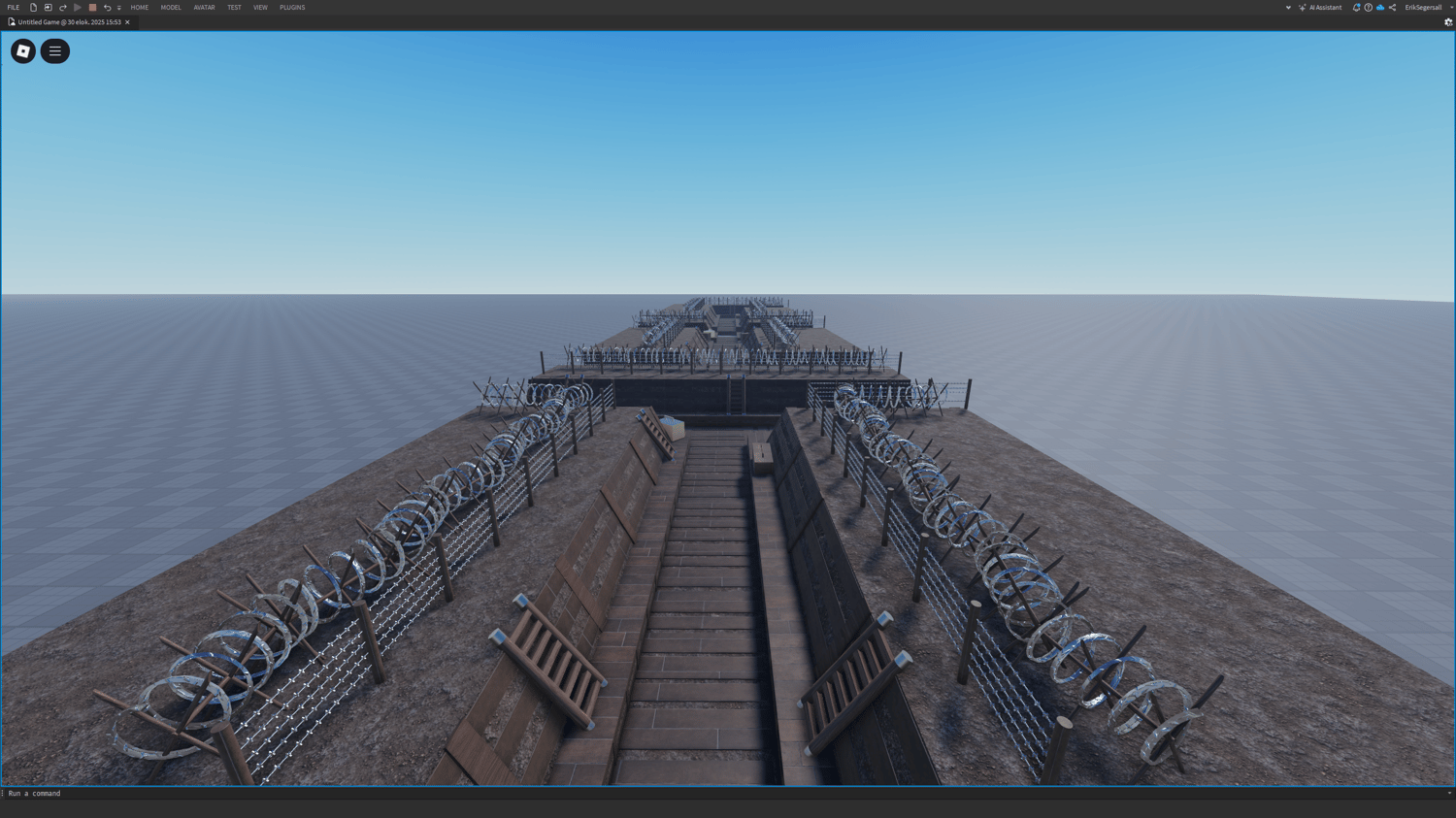Open the VIEW ribbon tab
The height and width of the screenshot is (818, 1456).
260,8
